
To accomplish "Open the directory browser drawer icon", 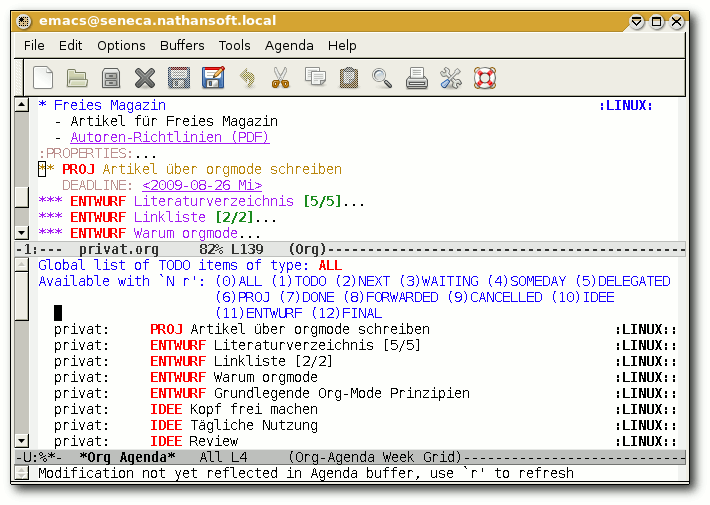I will [111, 77].
